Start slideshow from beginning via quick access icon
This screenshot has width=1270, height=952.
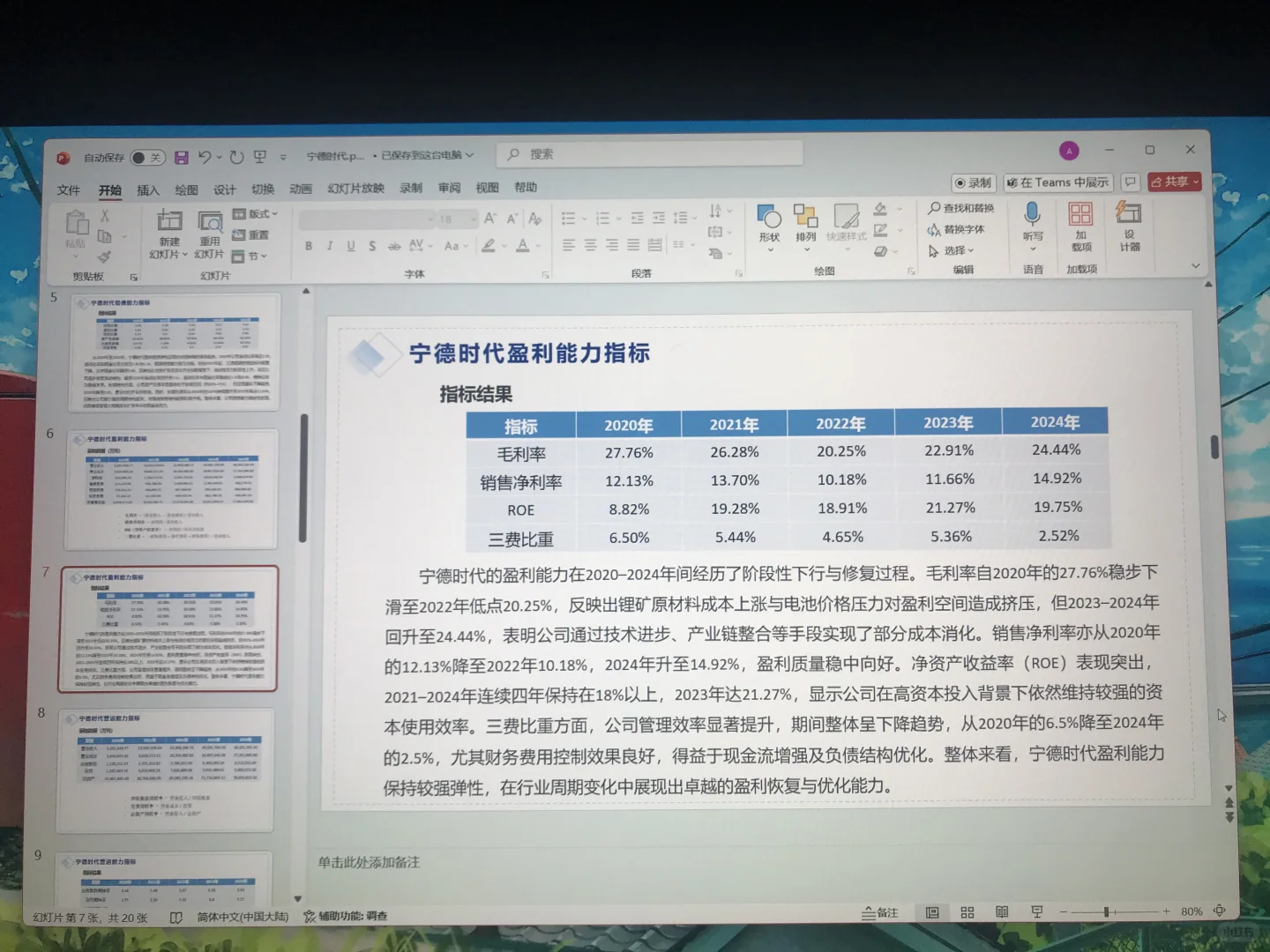(x=260, y=157)
